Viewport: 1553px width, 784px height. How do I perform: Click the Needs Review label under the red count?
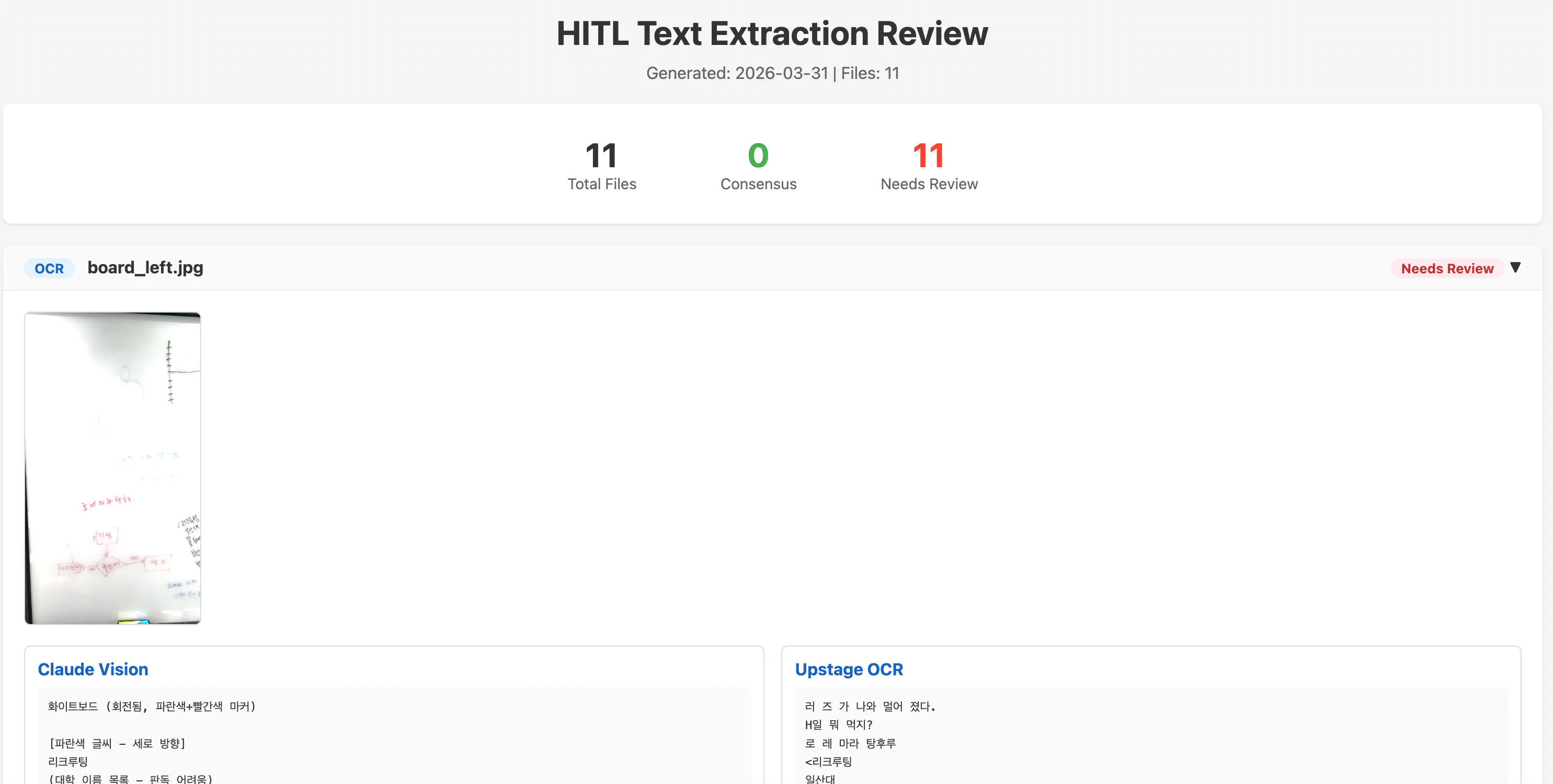click(929, 184)
